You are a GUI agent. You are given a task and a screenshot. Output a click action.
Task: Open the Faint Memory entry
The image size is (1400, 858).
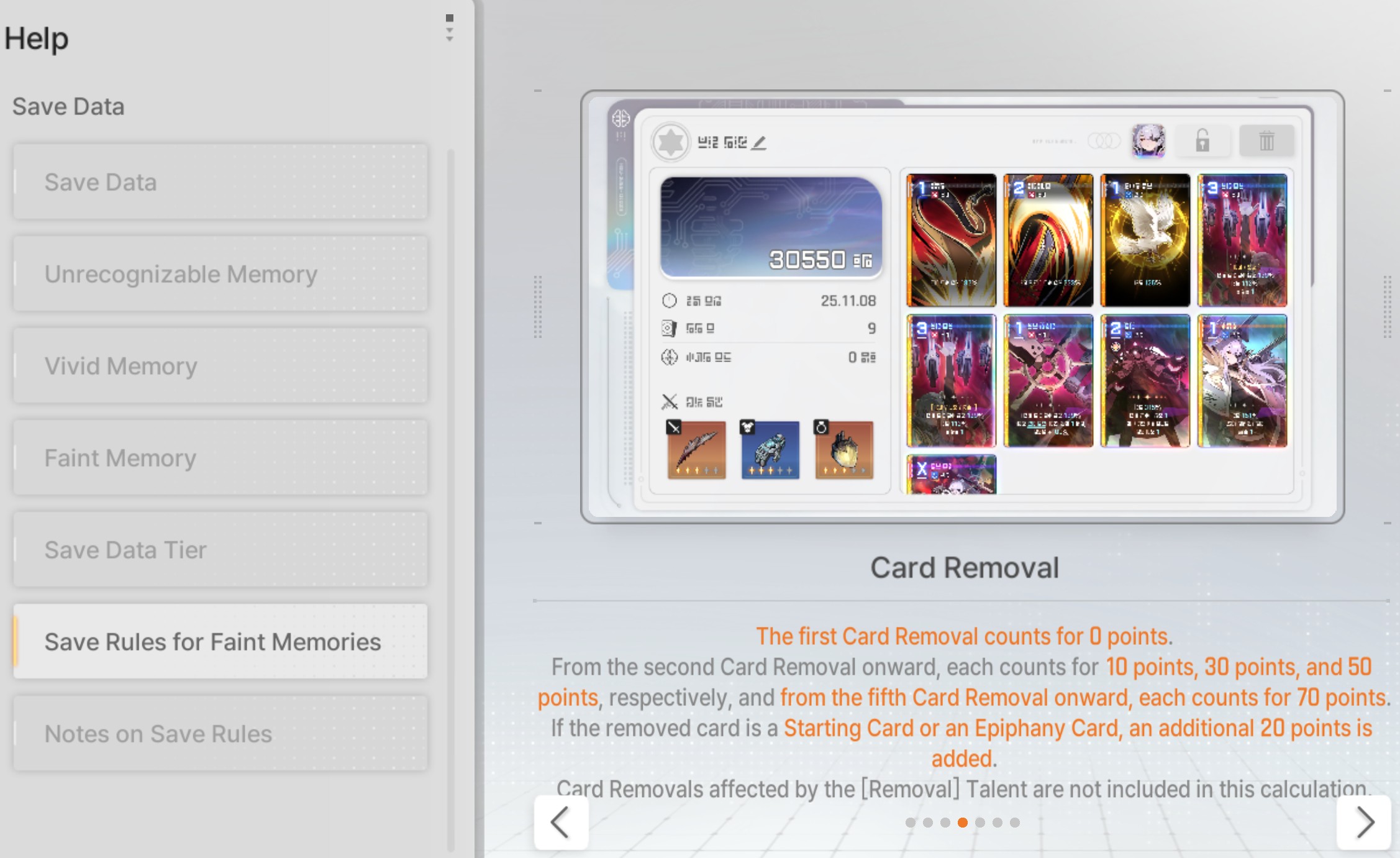pos(220,458)
